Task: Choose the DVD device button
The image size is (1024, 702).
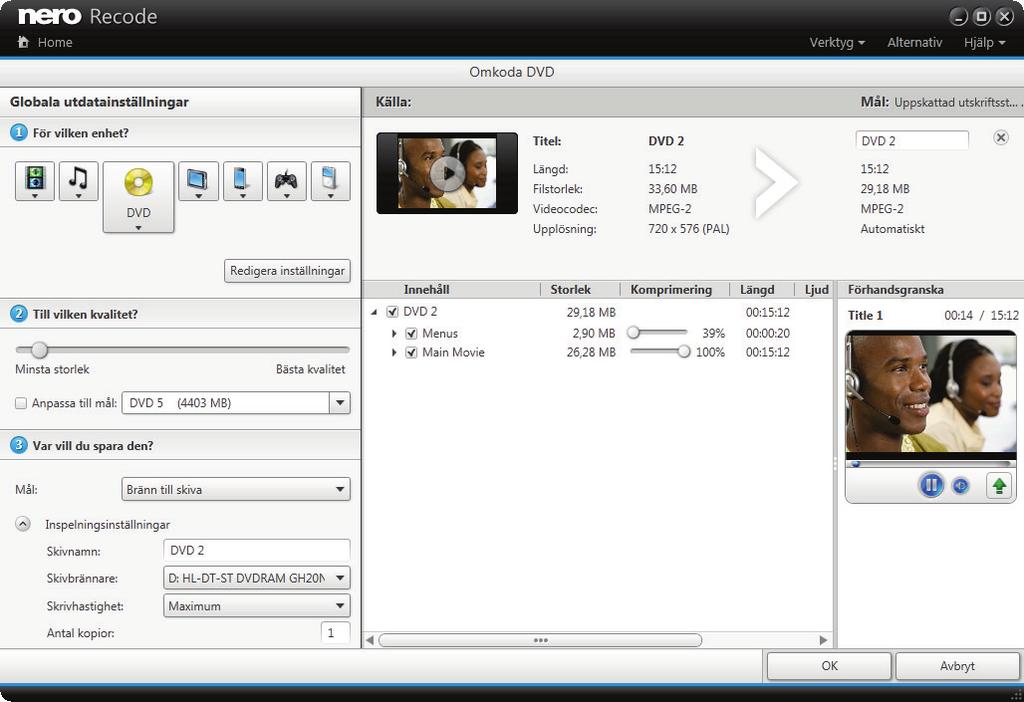Action: point(138,197)
